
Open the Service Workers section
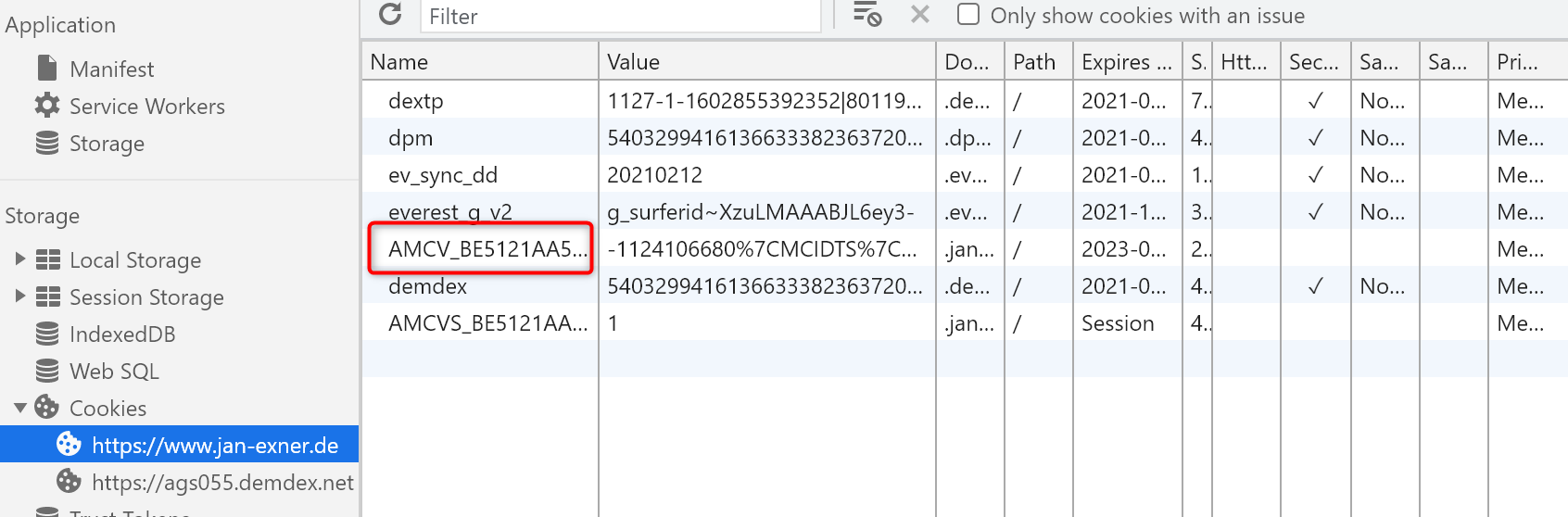click(146, 107)
